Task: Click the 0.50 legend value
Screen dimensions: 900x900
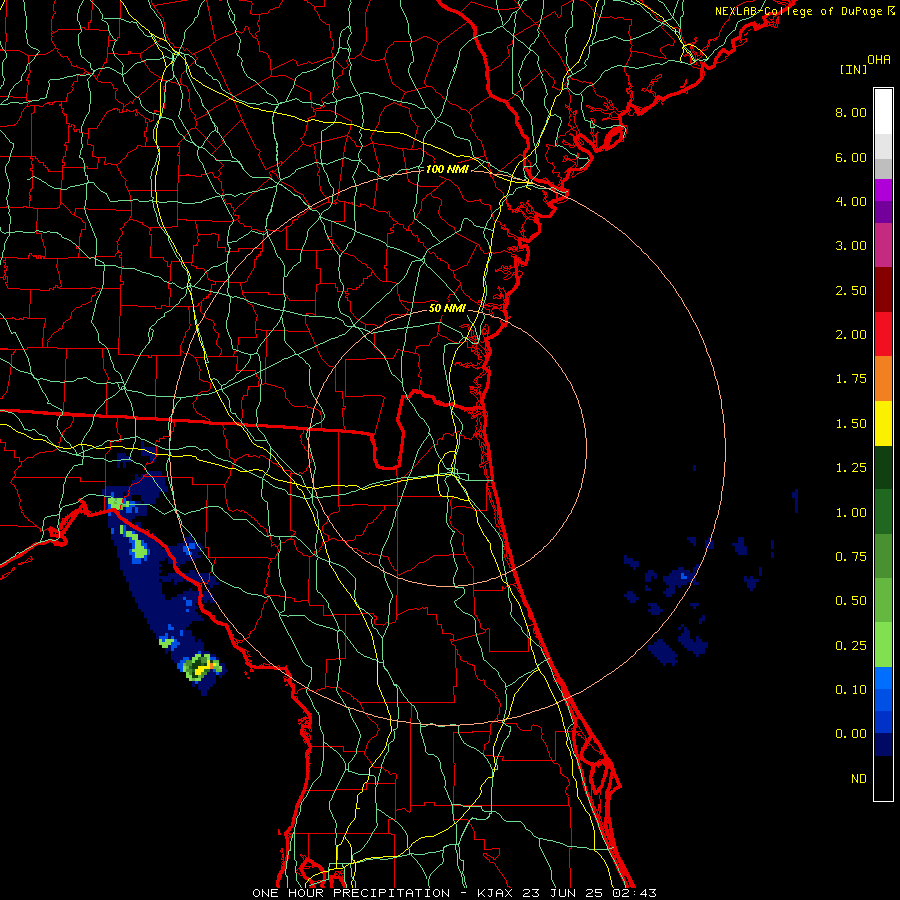Action: click(851, 601)
